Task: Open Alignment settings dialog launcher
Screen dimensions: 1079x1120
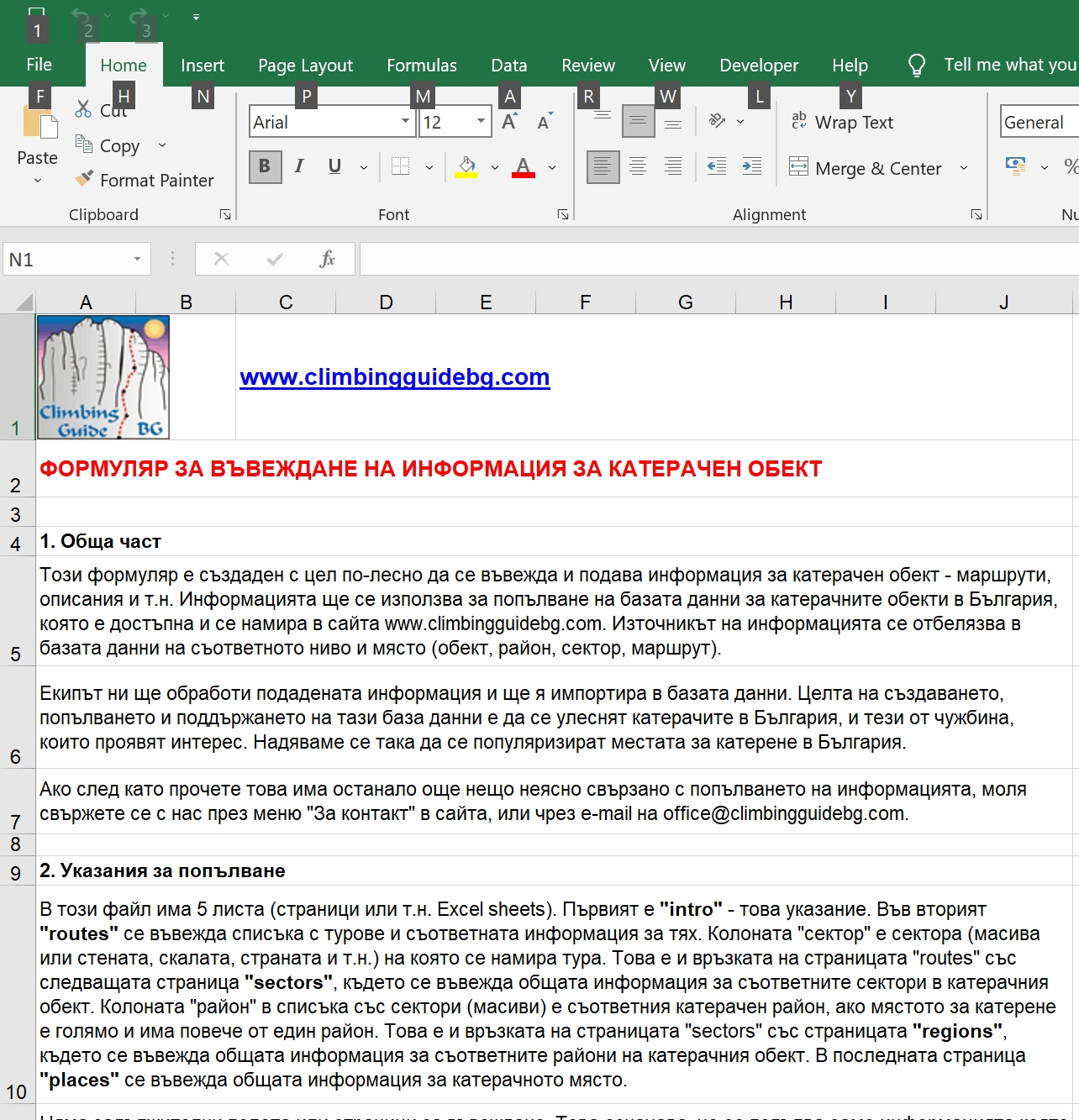Action: click(976, 214)
